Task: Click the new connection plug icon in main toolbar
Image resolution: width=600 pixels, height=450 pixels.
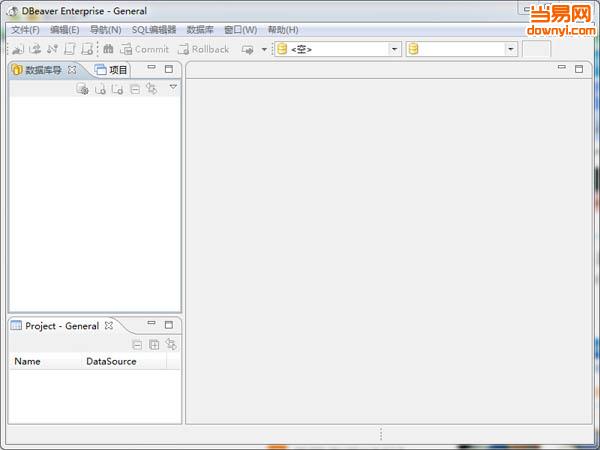Action: [18, 49]
